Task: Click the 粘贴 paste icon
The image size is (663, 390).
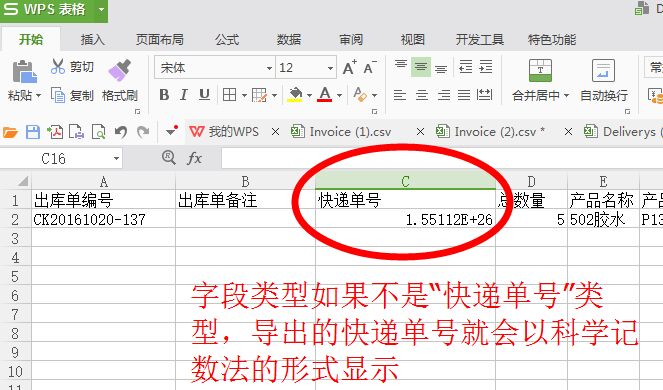Action: (24, 71)
